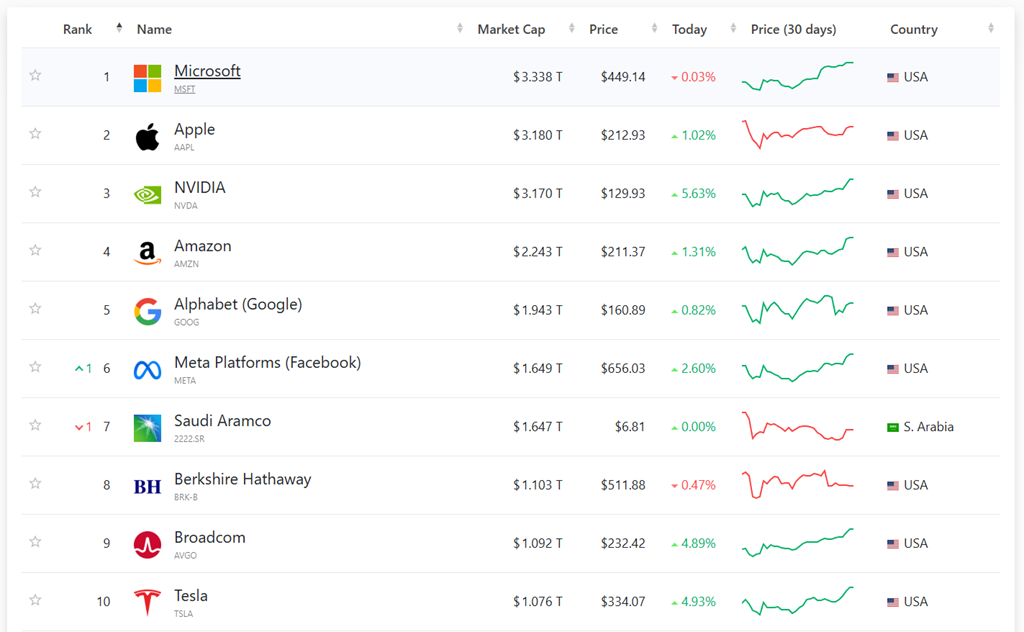
Task: Toggle favorite star for Microsoft
Action: click(x=35, y=76)
